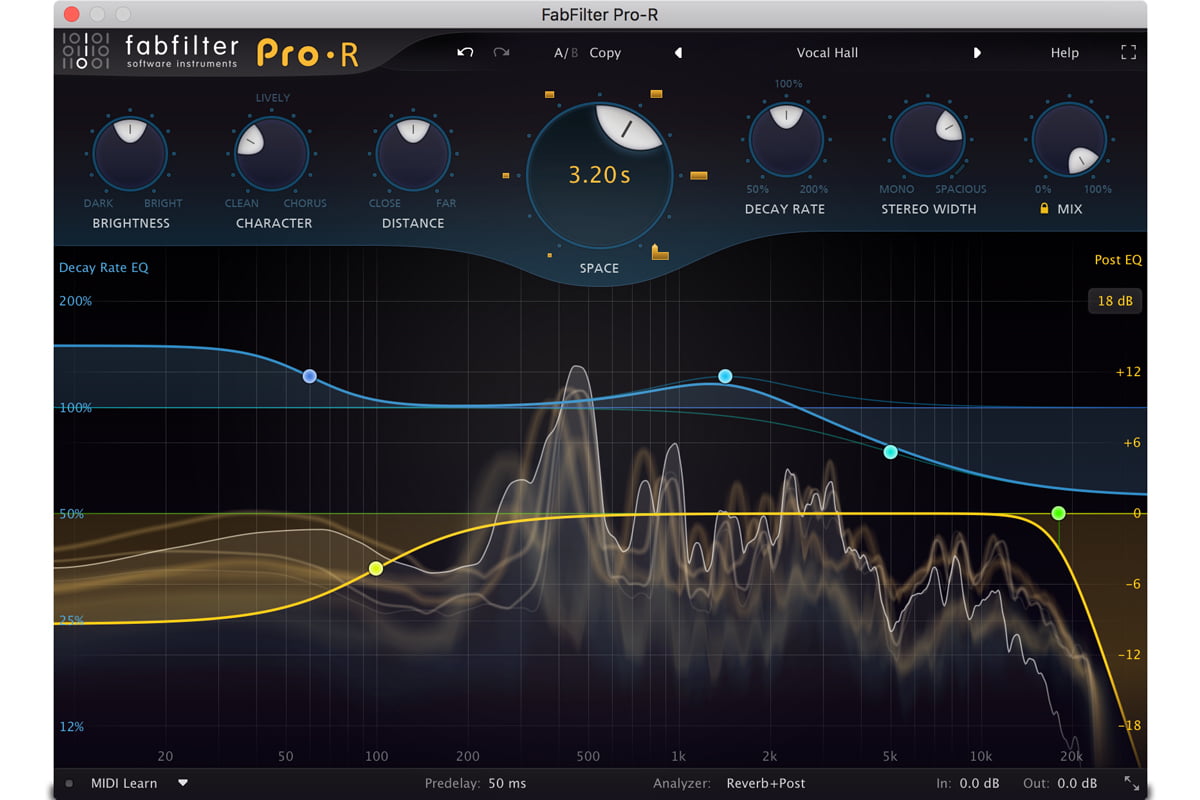Select the cyan decay EQ node near 1.5 kHz
Image resolution: width=1200 pixels, height=800 pixels.
coord(725,376)
